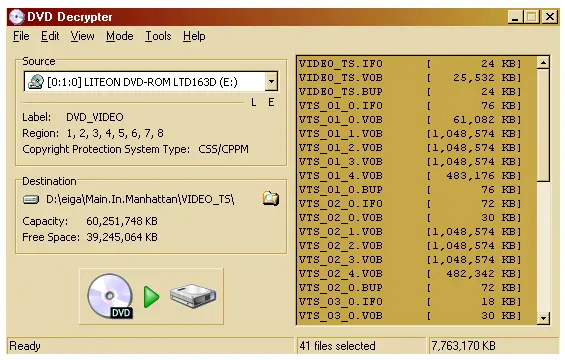The image size is (565, 360).
Task: Click the drive icon in Source combo box
Action: point(35,82)
